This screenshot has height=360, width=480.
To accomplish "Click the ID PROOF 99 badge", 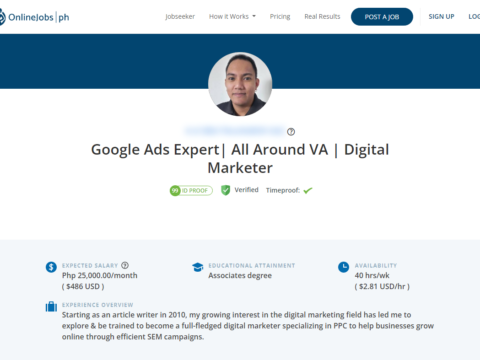I will pos(191,190).
